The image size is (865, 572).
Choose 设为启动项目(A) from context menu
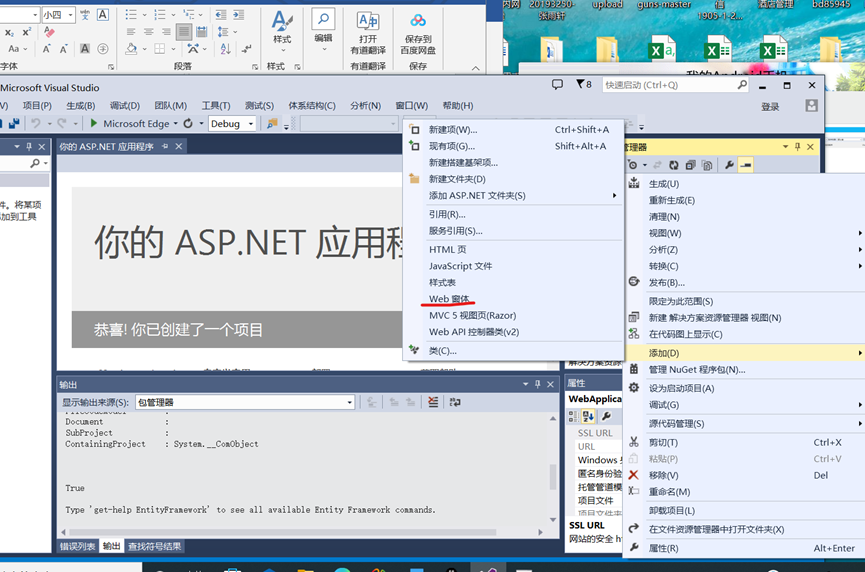[745, 388]
